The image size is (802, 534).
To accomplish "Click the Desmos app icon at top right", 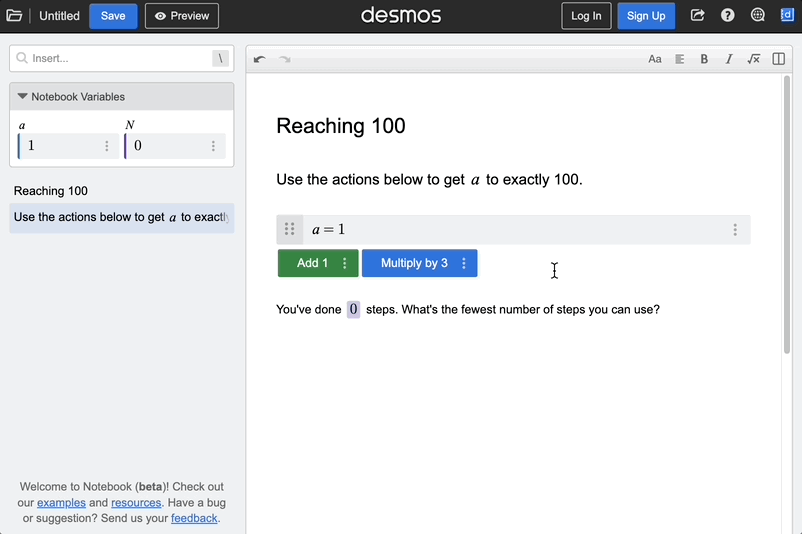I will (x=787, y=15).
